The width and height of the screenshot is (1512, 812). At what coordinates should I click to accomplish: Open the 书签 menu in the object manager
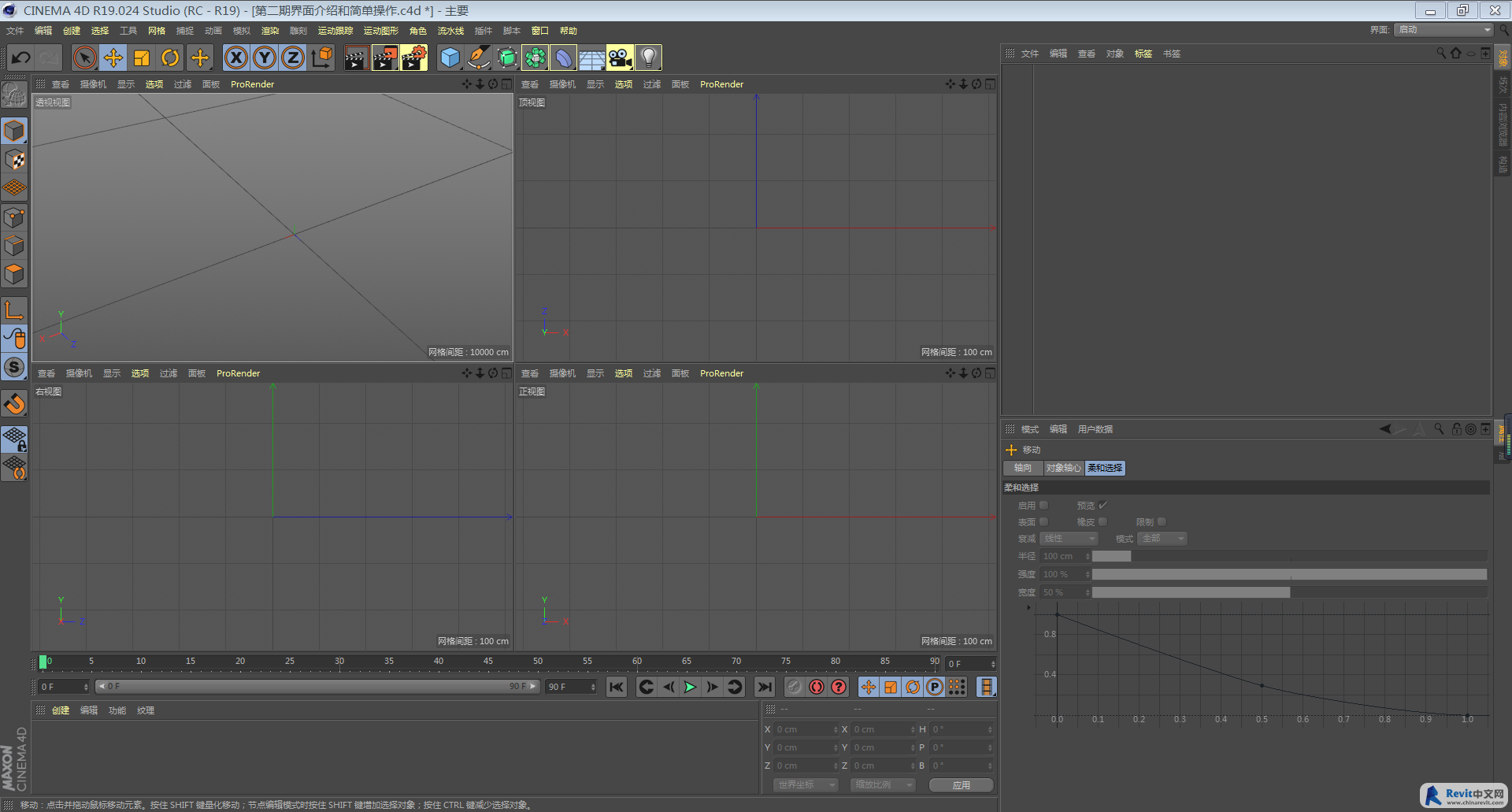1172,54
